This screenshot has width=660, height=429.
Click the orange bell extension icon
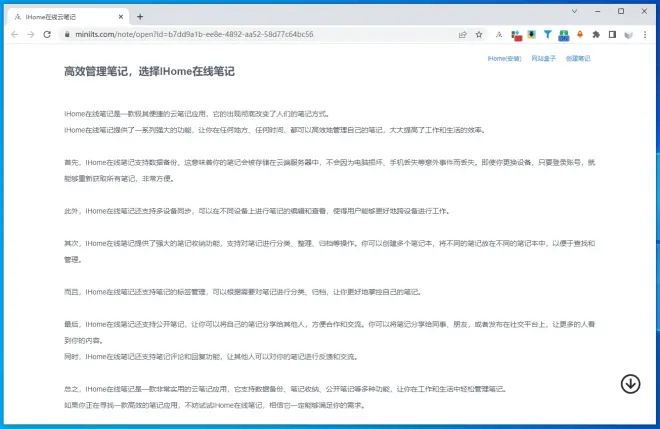pyautogui.click(x=579, y=34)
